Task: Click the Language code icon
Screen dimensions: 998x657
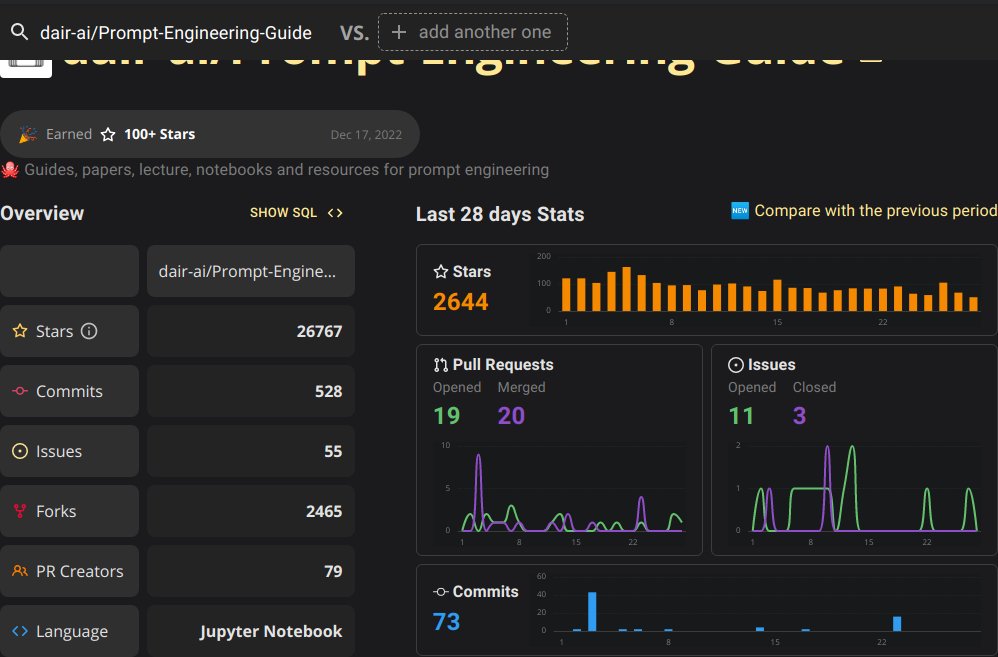Action: pyautogui.click(x=20, y=631)
